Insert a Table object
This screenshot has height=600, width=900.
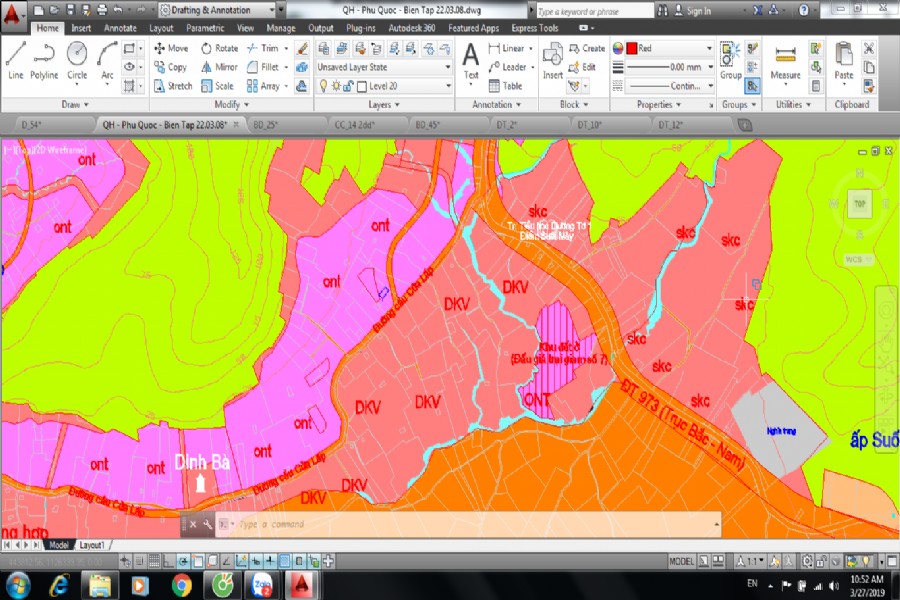point(505,86)
